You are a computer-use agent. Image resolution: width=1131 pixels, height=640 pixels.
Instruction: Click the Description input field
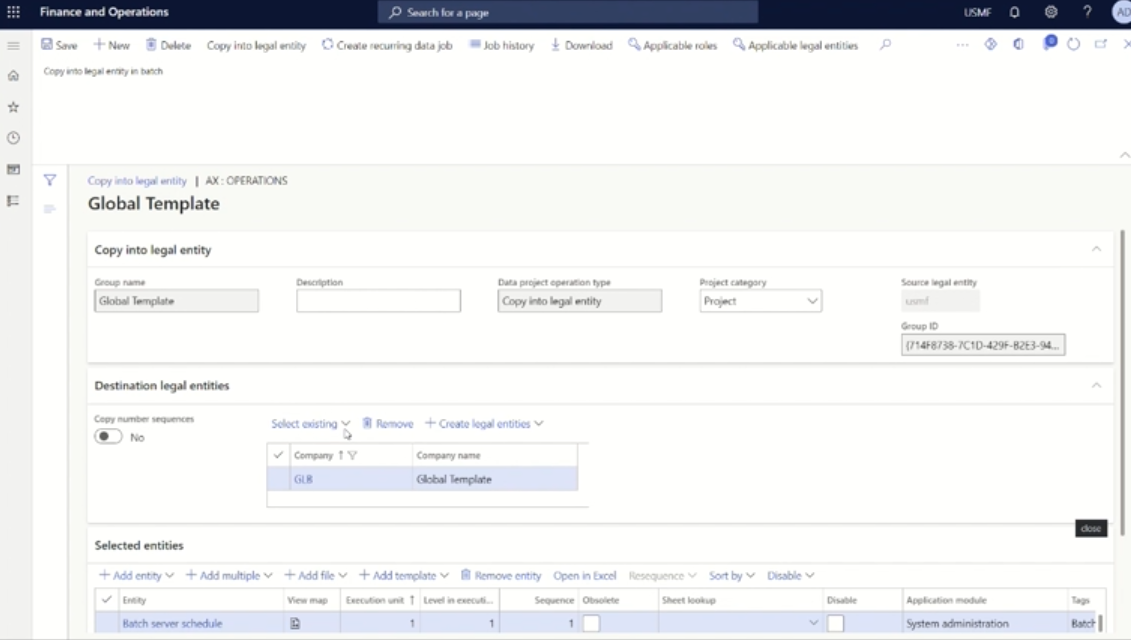[x=378, y=301]
